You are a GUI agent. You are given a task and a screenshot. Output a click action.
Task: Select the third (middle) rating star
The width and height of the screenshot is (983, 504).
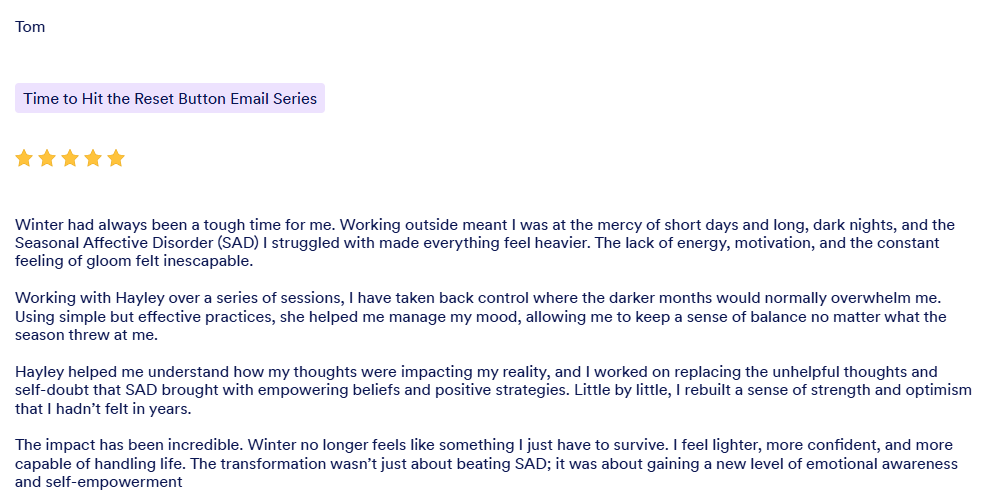[70, 158]
